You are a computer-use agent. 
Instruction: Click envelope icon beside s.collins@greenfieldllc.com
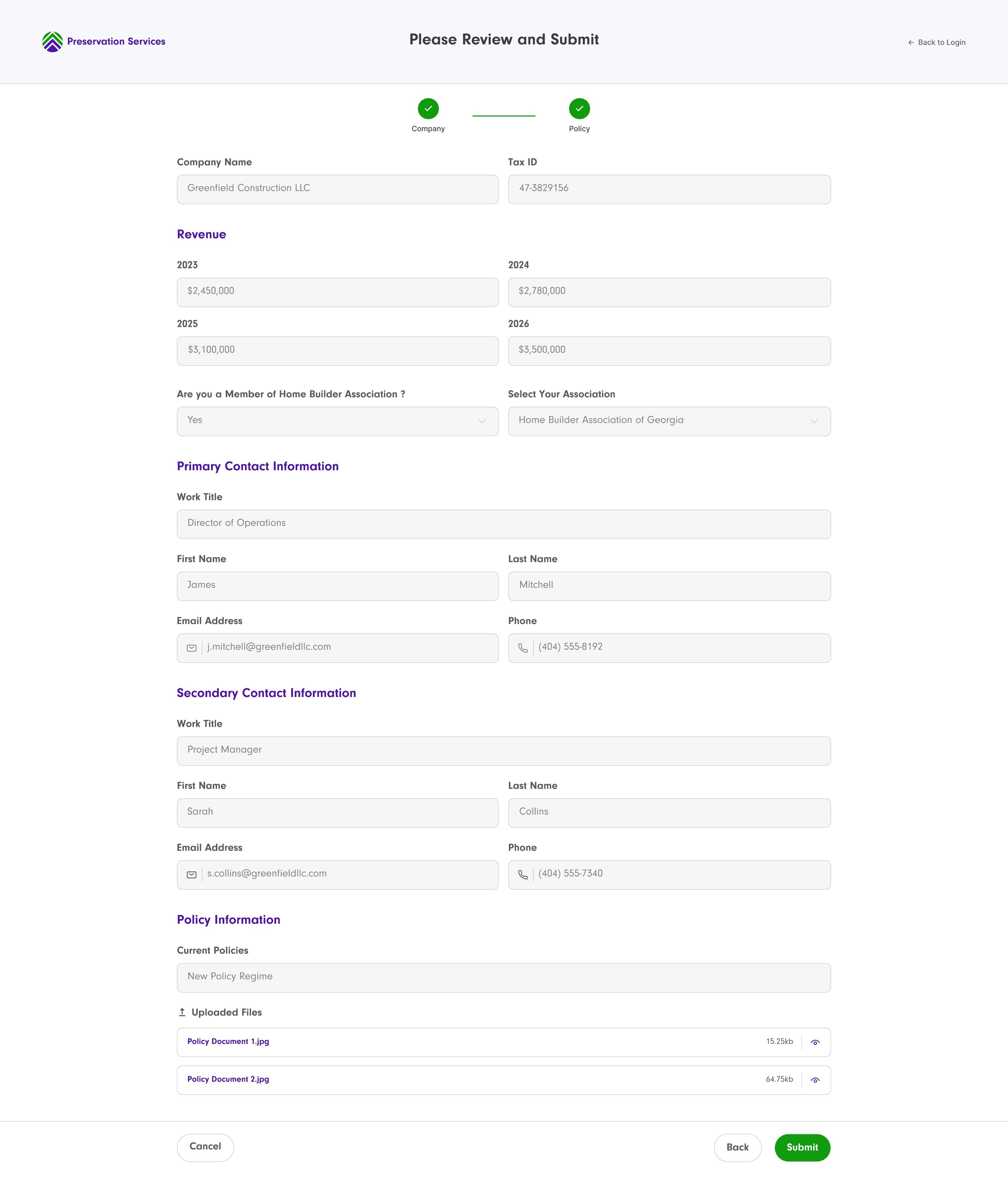coord(192,875)
